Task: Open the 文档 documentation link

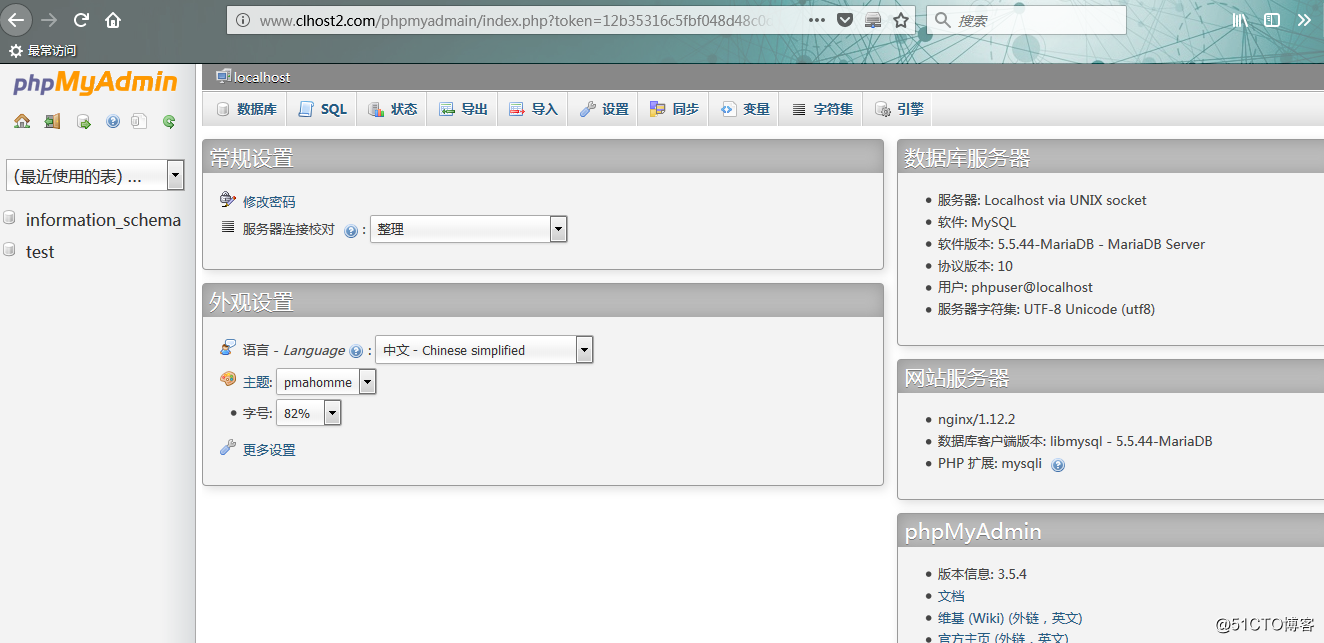Action: tap(951, 596)
